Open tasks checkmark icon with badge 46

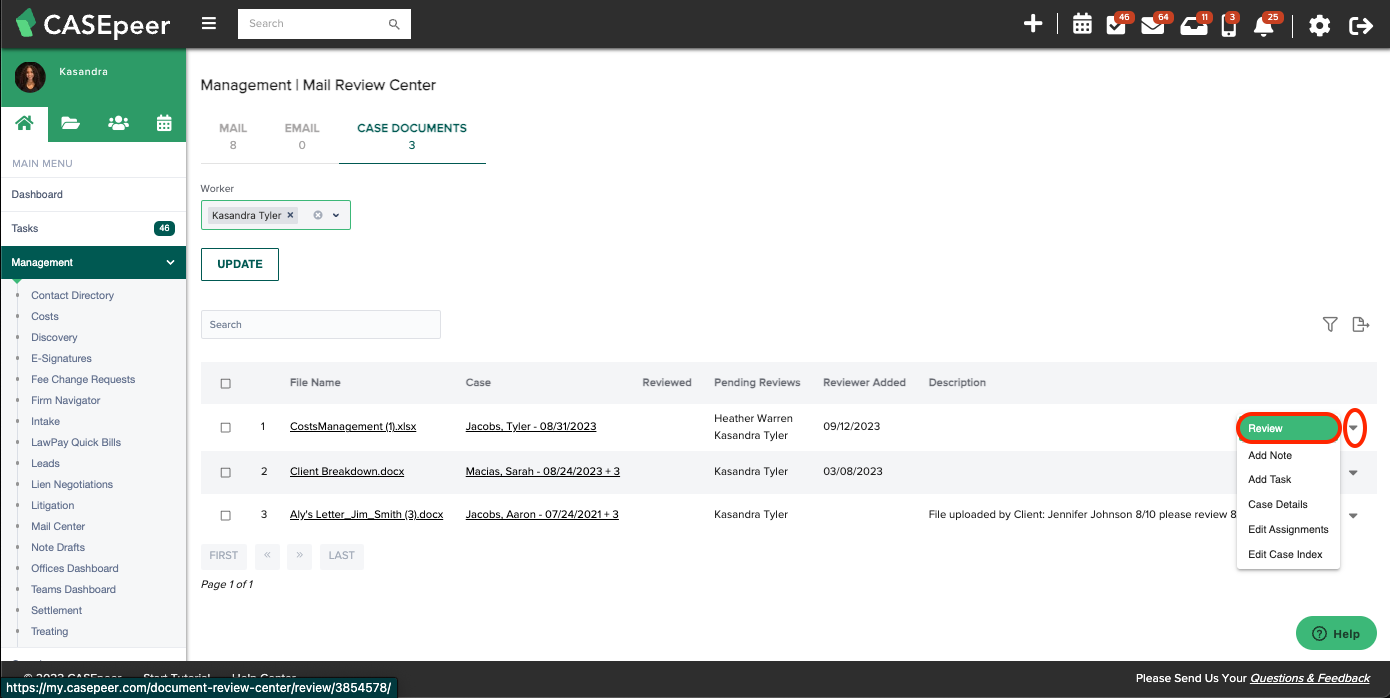click(x=1116, y=26)
